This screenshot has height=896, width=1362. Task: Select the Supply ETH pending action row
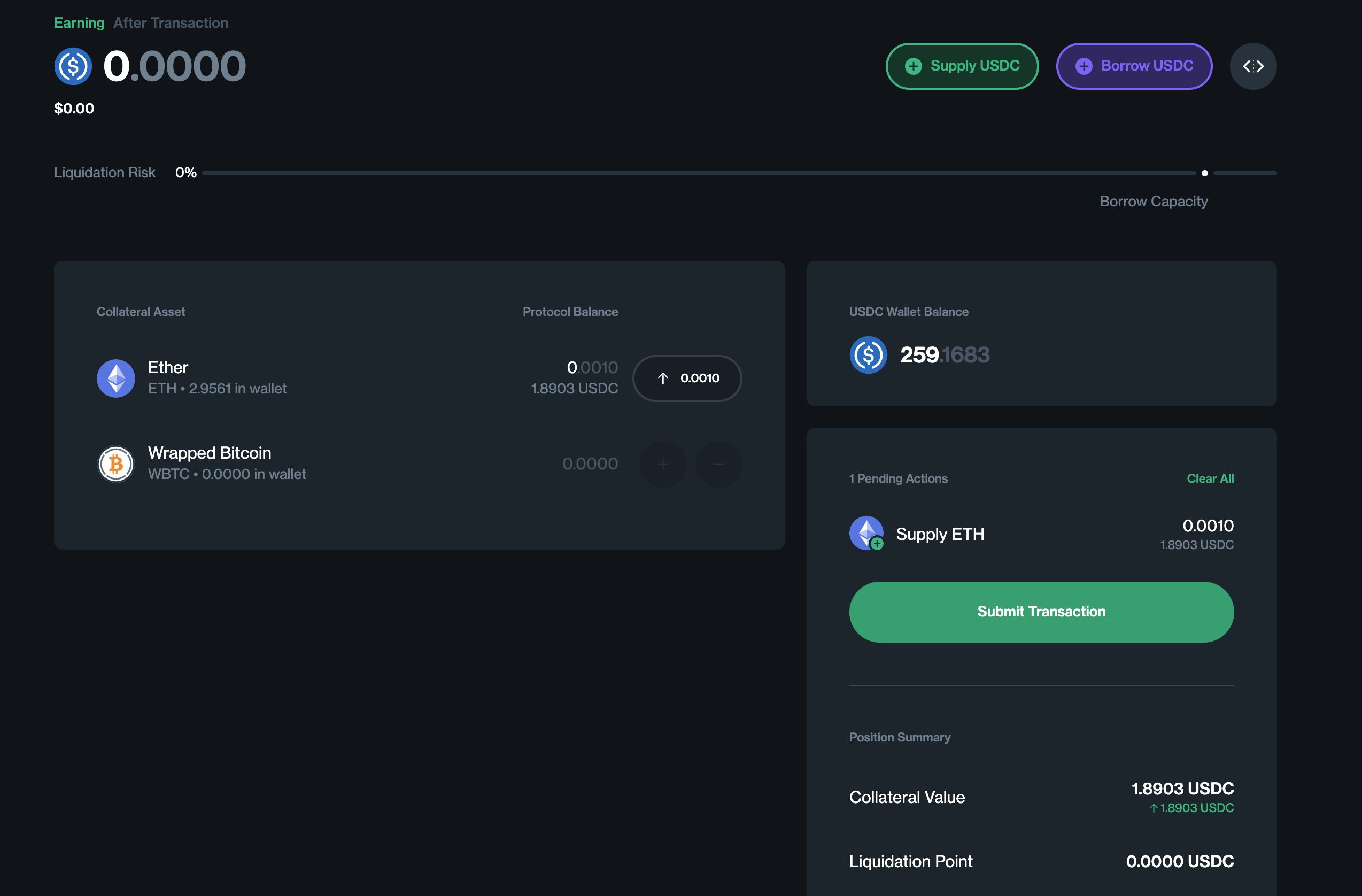[x=1040, y=534]
